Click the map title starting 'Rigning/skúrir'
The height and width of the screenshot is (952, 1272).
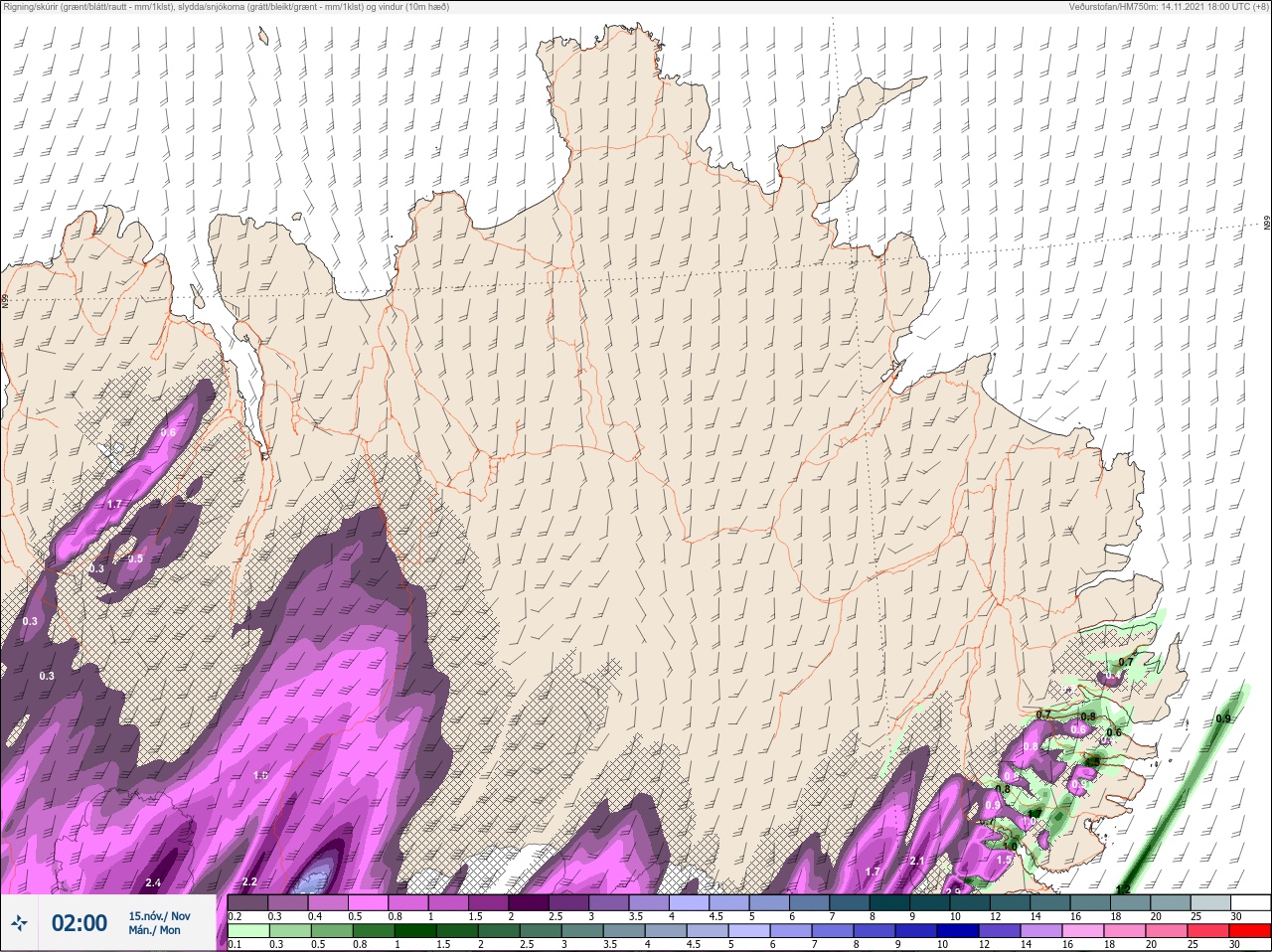(226, 7)
